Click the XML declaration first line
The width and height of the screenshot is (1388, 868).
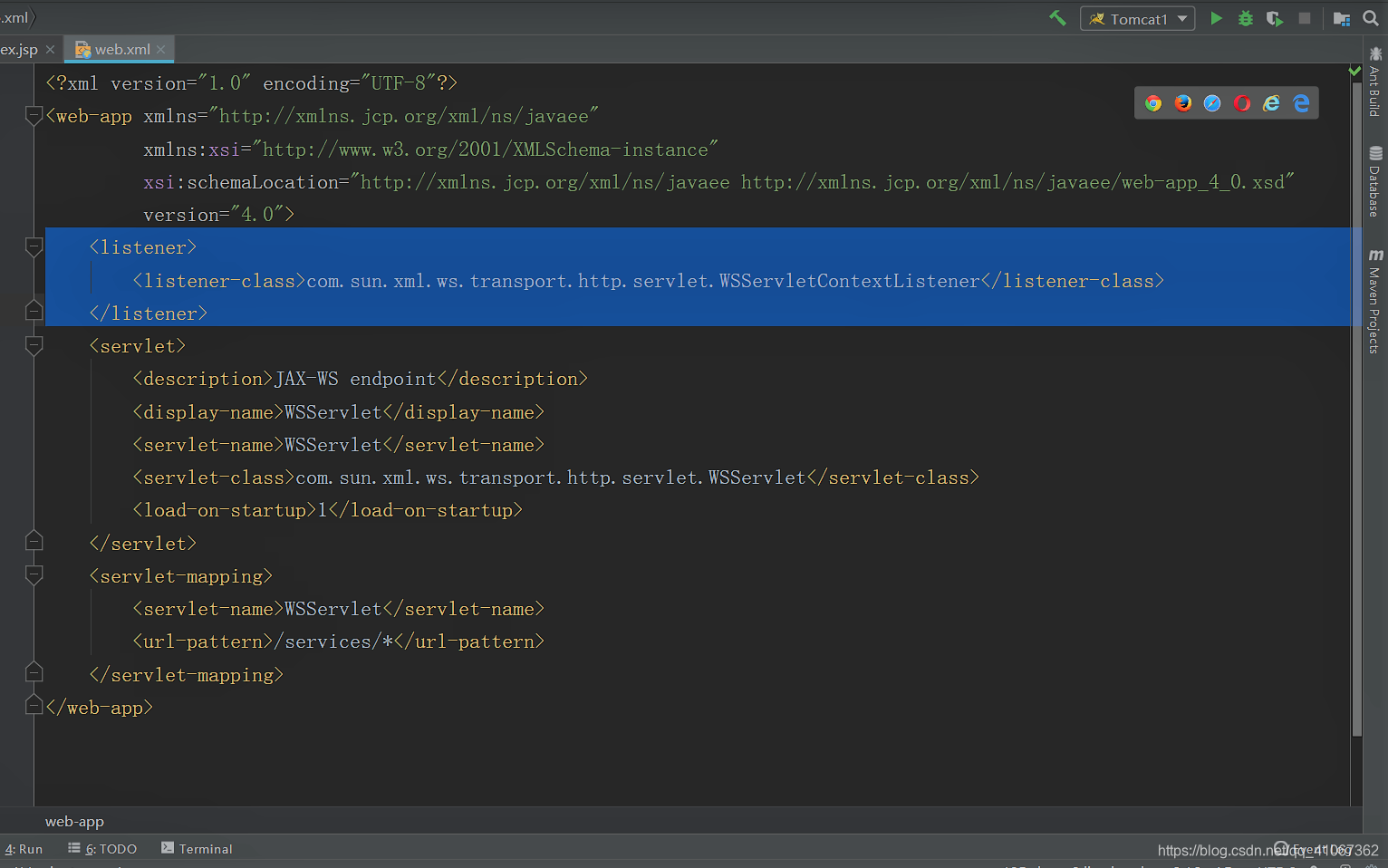[252, 83]
